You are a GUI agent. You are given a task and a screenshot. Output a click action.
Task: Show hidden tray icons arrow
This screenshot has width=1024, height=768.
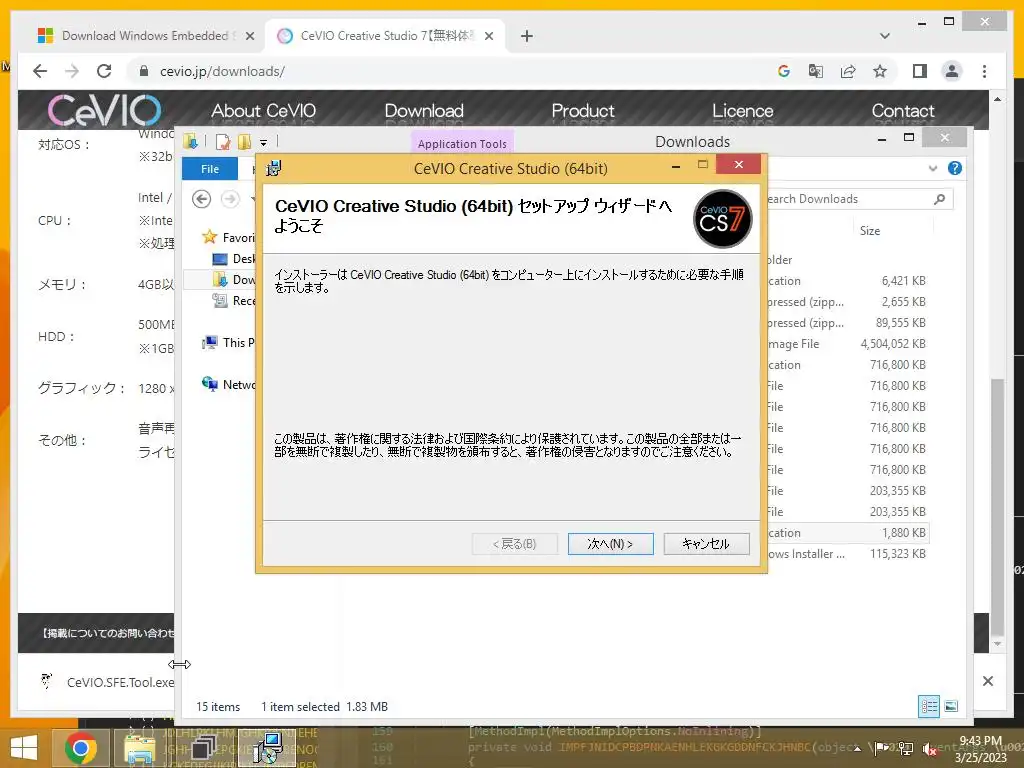point(857,749)
